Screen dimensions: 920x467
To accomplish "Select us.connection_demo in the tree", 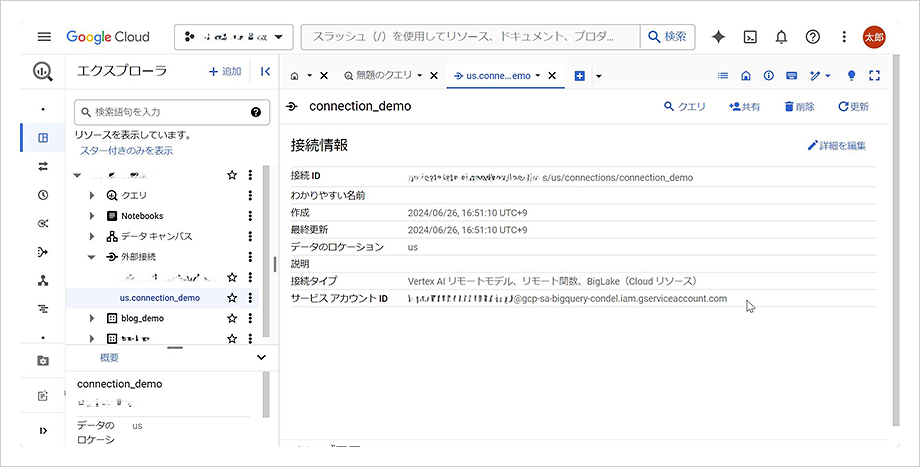I will [x=160, y=297].
